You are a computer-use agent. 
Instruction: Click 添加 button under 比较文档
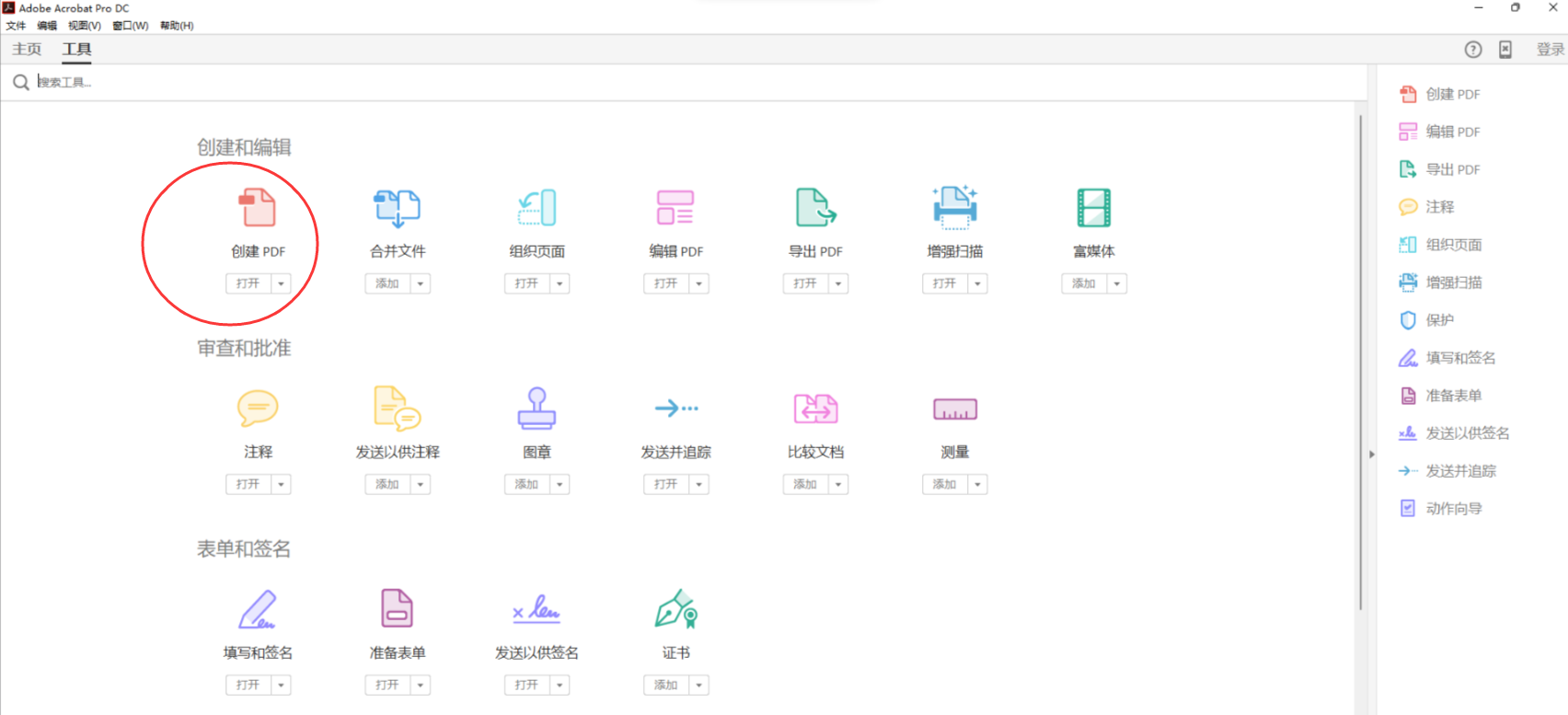805,484
